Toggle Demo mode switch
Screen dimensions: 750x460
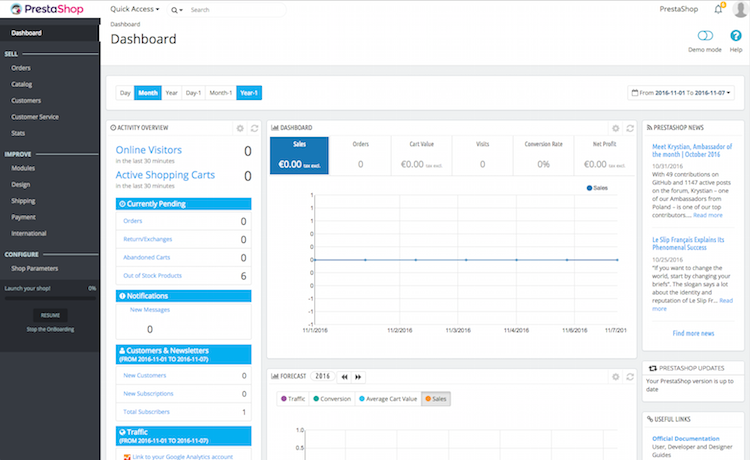[x=704, y=37]
